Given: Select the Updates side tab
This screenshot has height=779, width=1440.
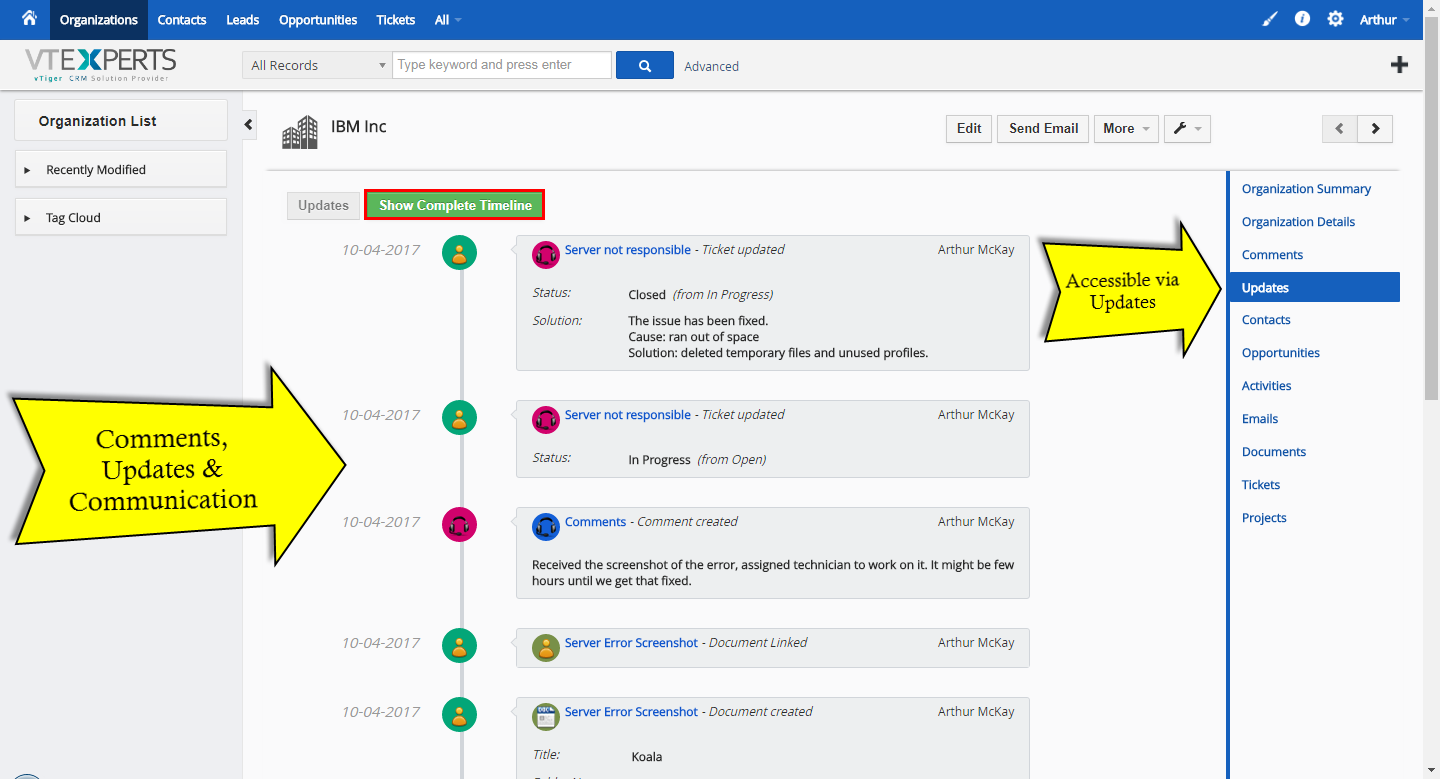Looking at the screenshot, I should [1314, 287].
